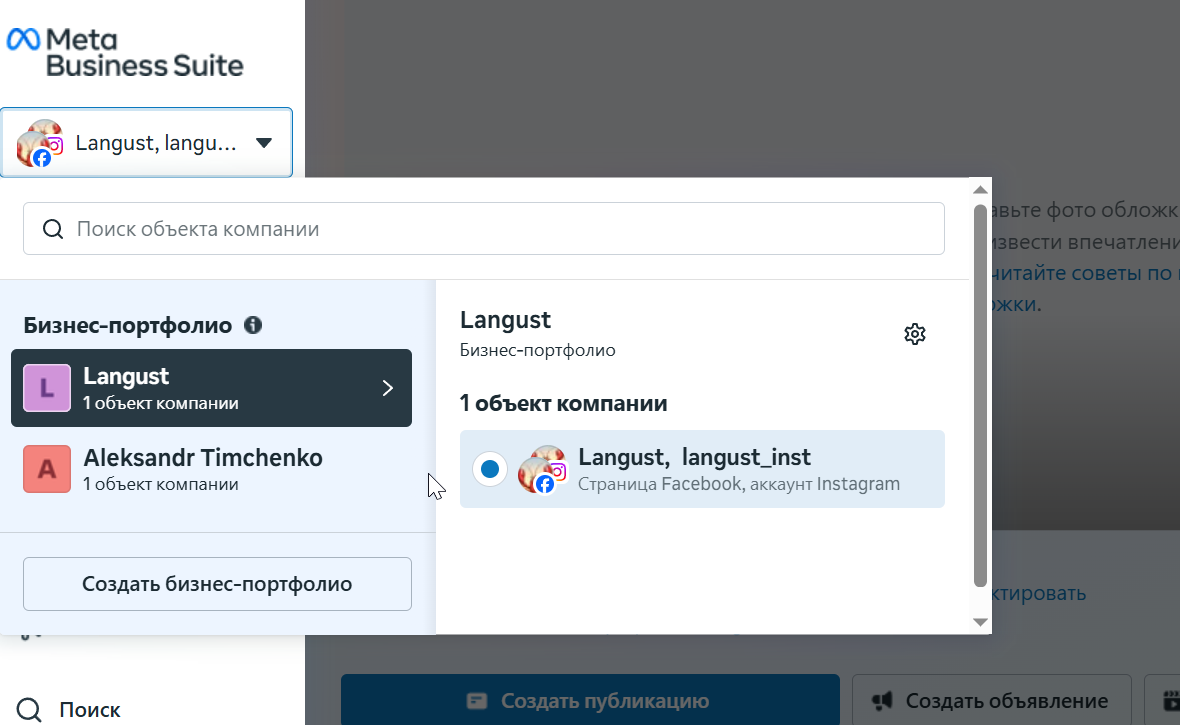
Task: Click the Бизнес-портфолио info icon
Action: coord(253,325)
